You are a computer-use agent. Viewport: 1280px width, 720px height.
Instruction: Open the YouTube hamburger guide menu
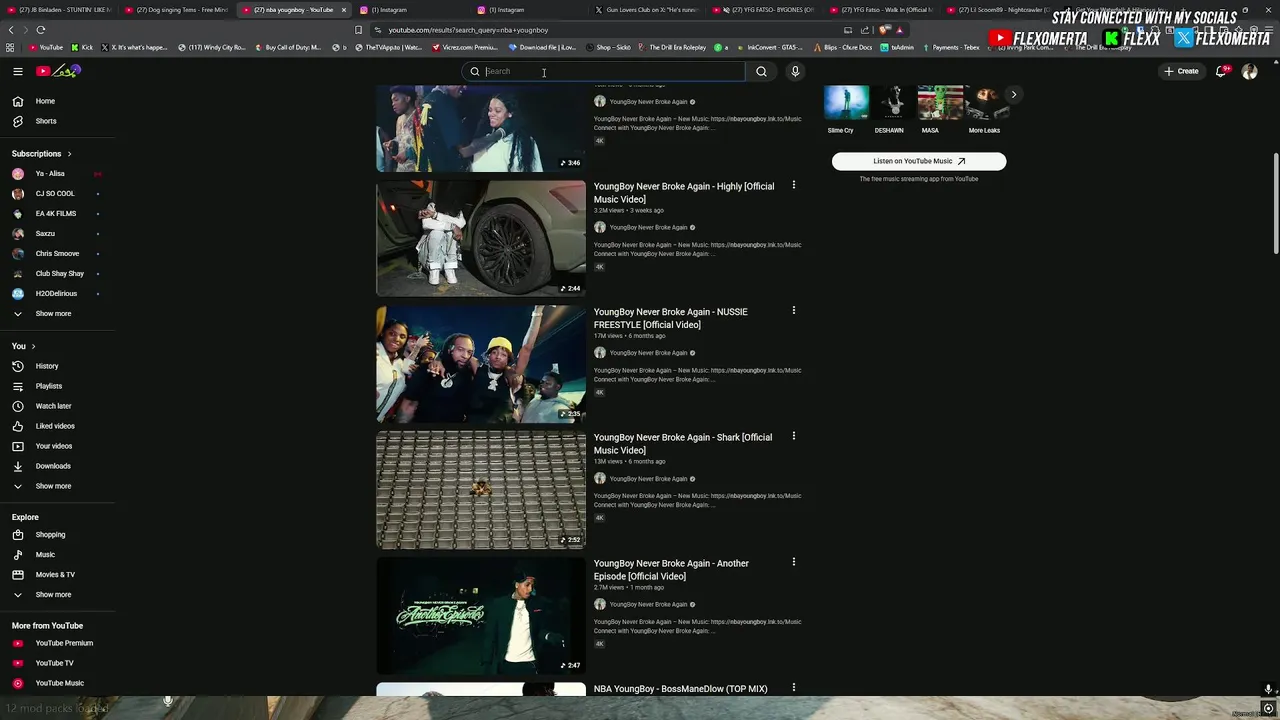coord(17,71)
